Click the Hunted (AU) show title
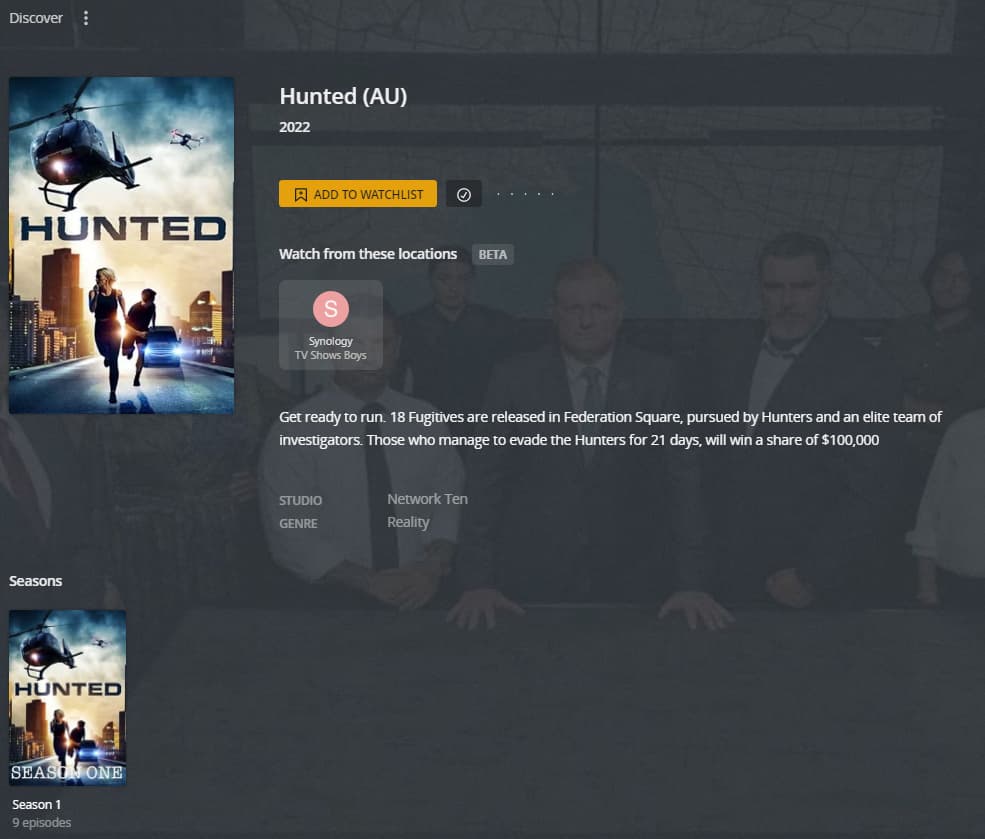This screenshot has height=839, width=985. (343, 96)
